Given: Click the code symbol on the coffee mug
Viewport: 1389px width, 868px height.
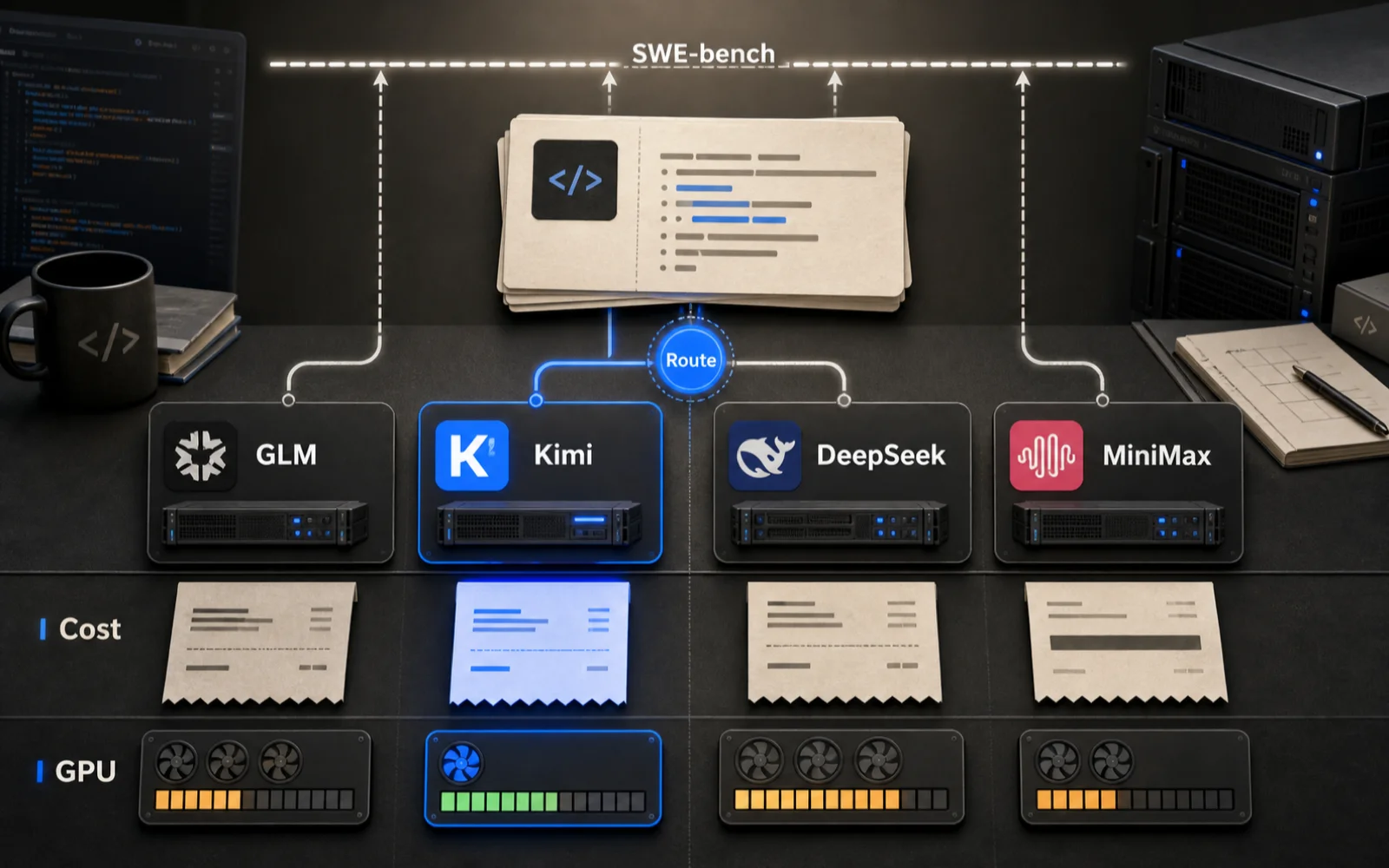Looking at the screenshot, I should point(108,342).
